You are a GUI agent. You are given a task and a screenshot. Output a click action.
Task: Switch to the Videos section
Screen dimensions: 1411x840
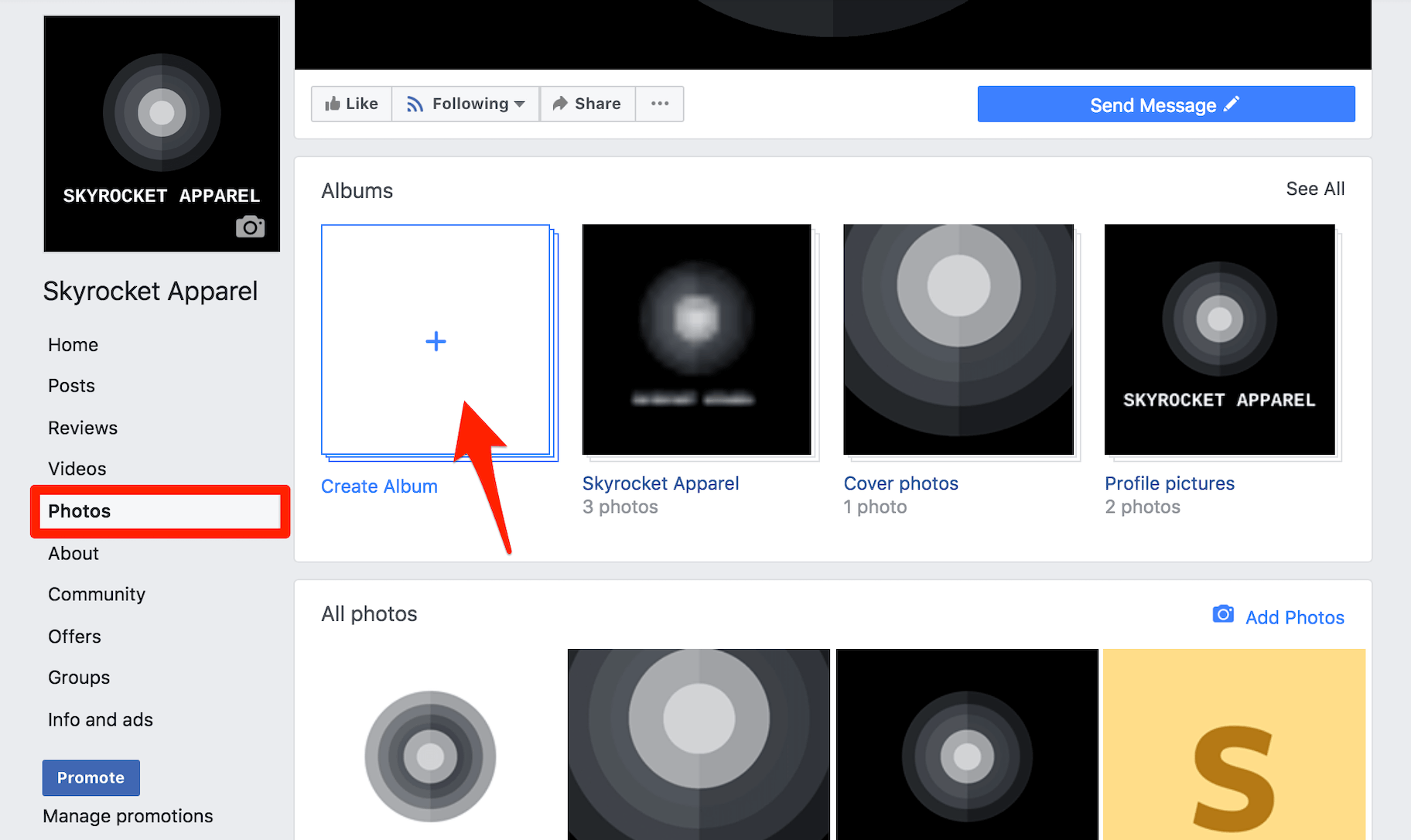click(77, 468)
